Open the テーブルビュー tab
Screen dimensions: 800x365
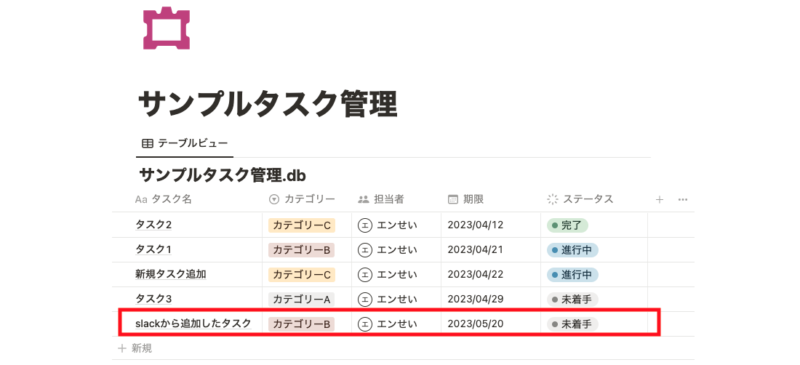pos(185,143)
